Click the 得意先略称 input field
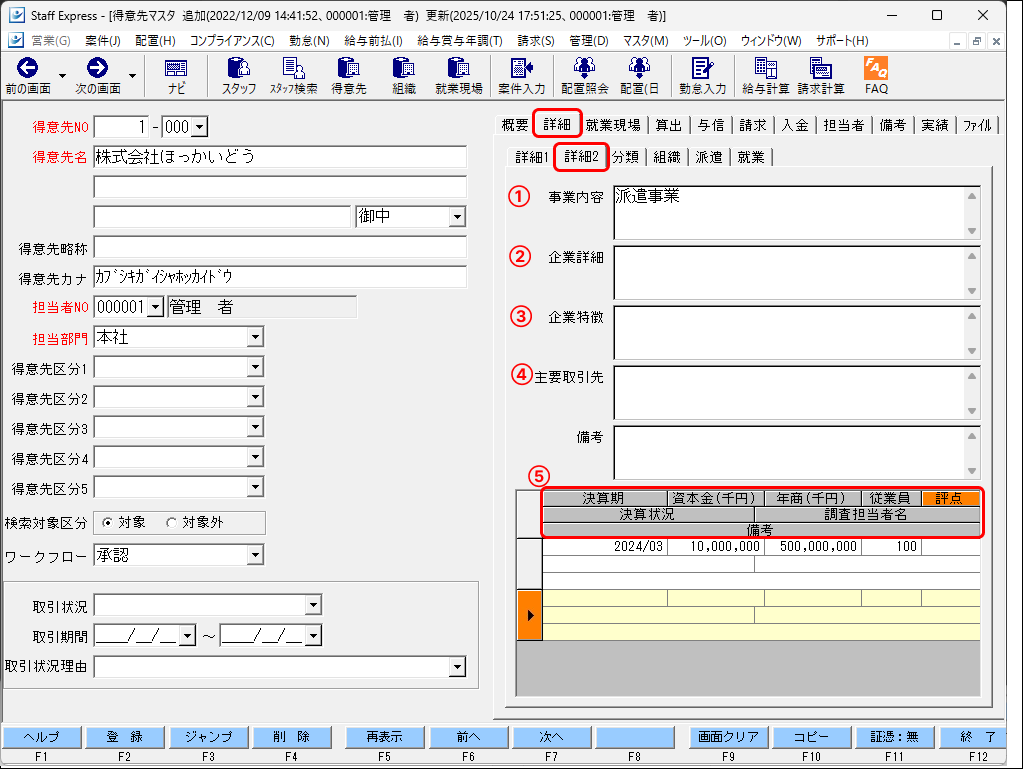The height and width of the screenshot is (769, 1023). coord(280,247)
